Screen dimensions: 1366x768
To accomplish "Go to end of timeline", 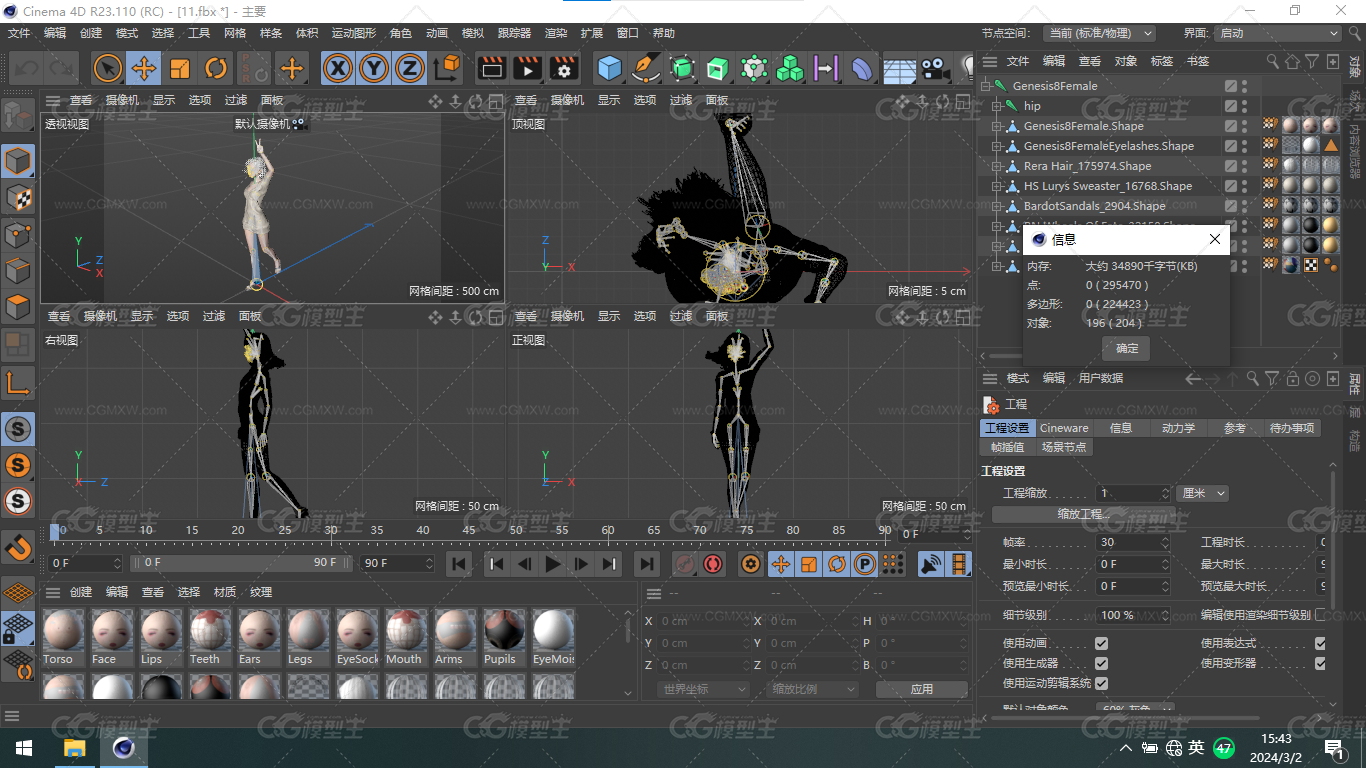I will (647, 564).
